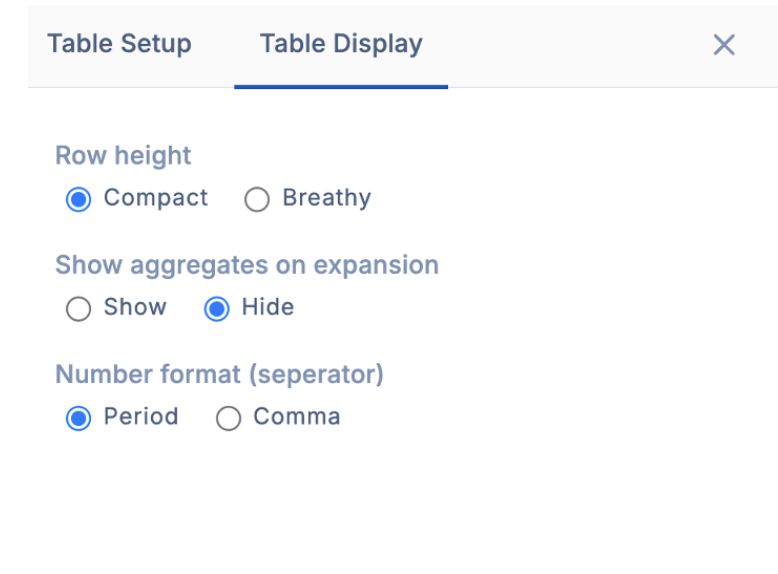778x574 pixels.
Task: Choose the Breathy row height radio button
Action: [x=257, y=200]
